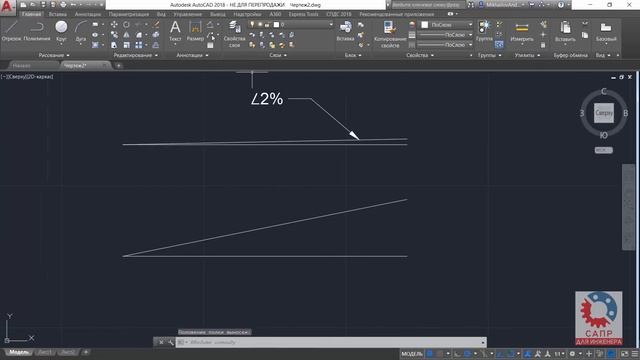Toggle clean screen icon in status bar
Viewport: 640px width, 360px height.
click(x=624, y=353)
